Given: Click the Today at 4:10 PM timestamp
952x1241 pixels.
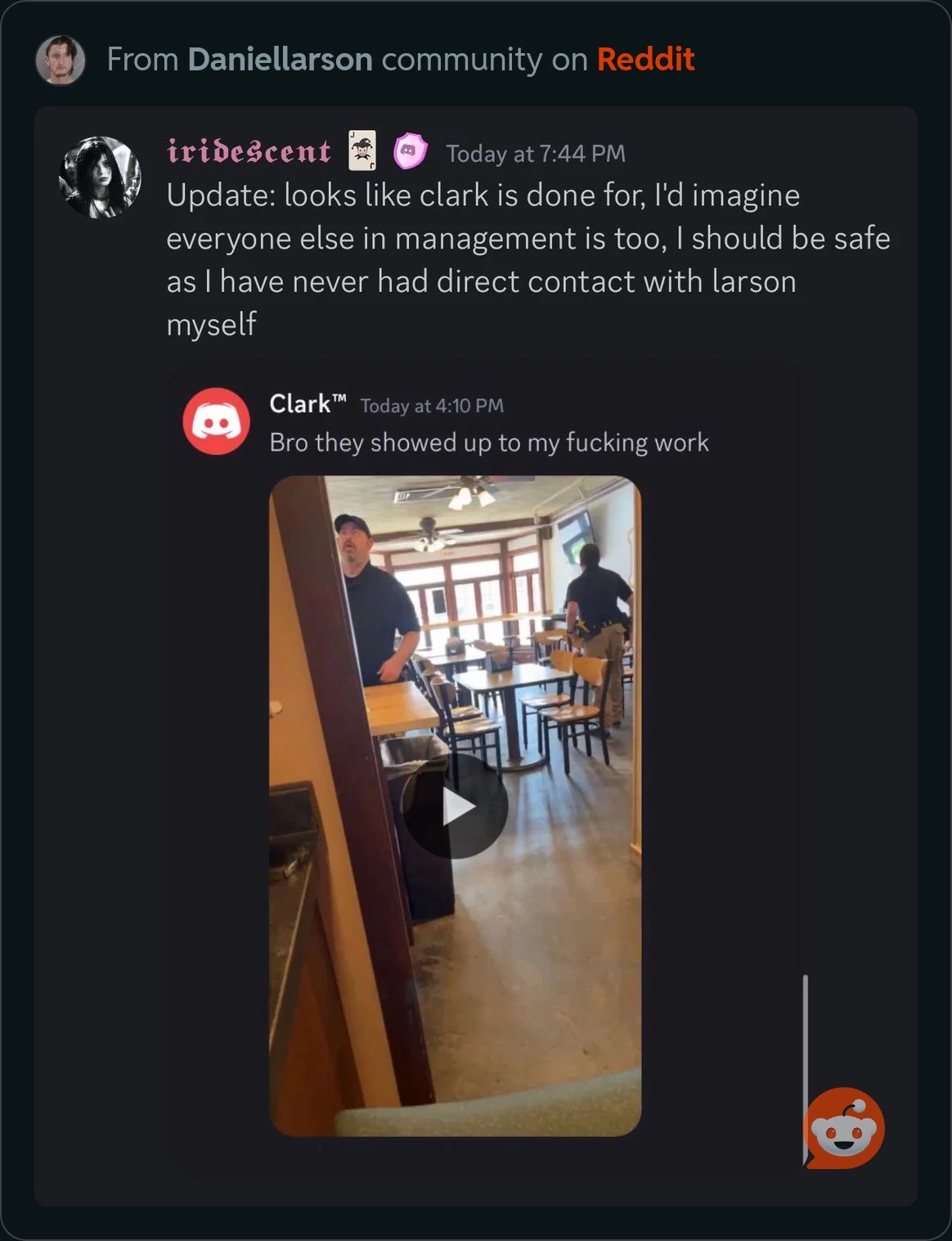Looking at the screenshot, I should (432, 406).
